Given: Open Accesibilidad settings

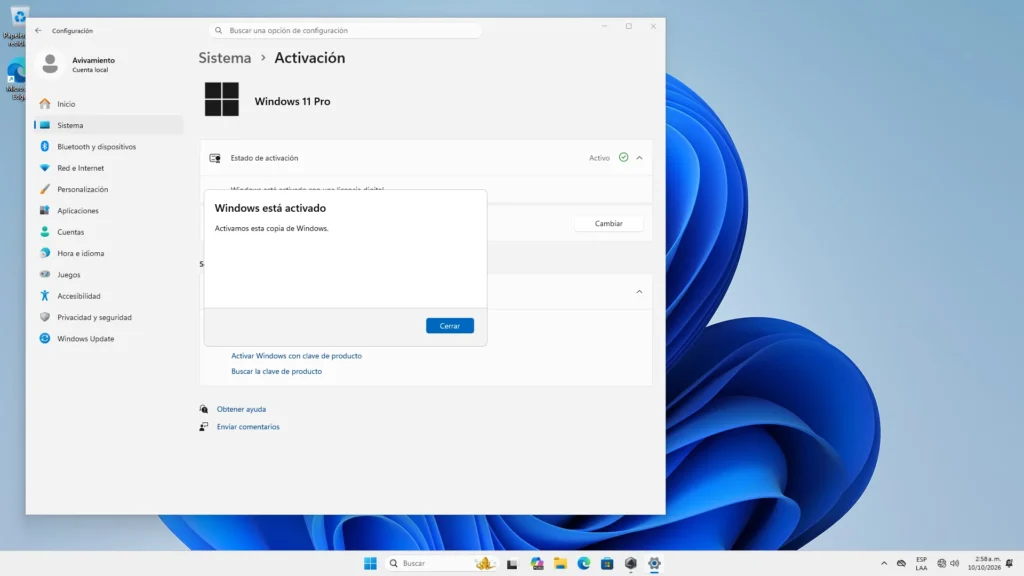Looking at the screenshot, I should tap(108, 296).
